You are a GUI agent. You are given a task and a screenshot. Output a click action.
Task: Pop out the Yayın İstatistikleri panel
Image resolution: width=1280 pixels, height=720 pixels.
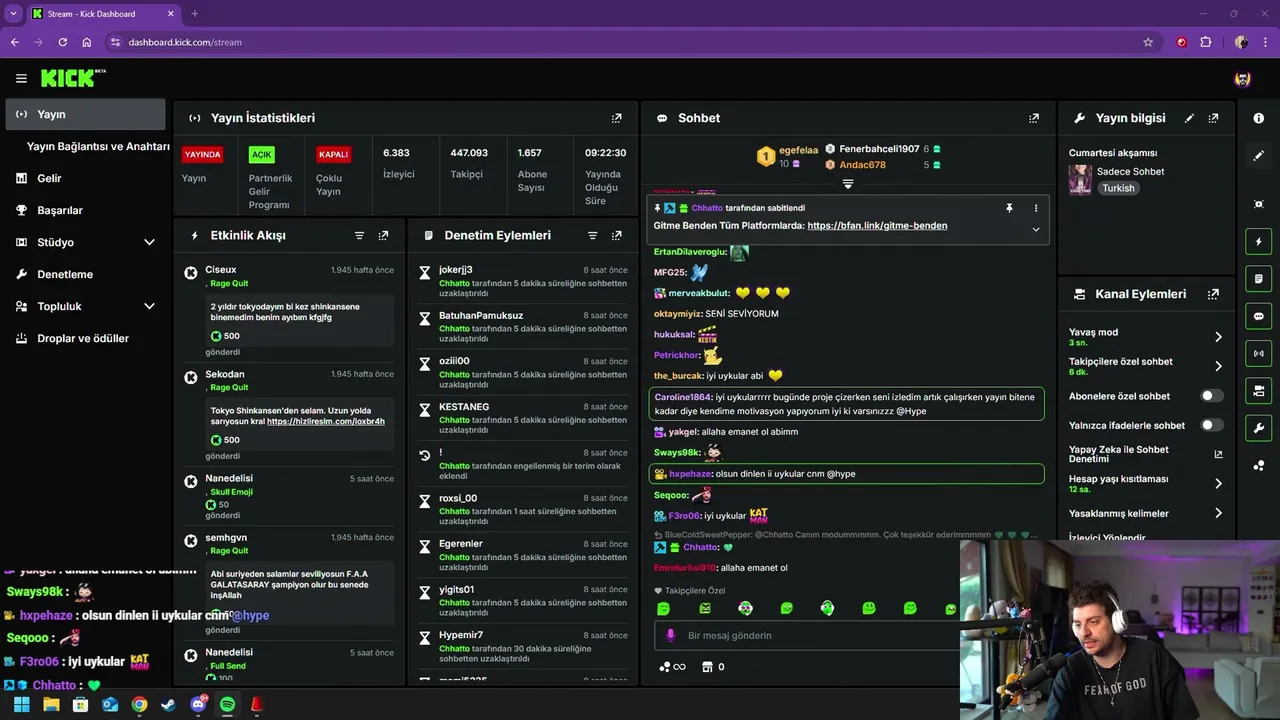[x=616, y=118]
